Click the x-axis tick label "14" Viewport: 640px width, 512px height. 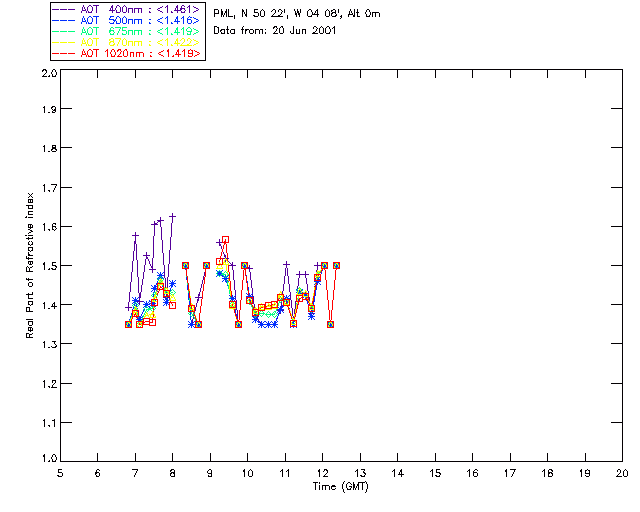[x=398, y=473]
